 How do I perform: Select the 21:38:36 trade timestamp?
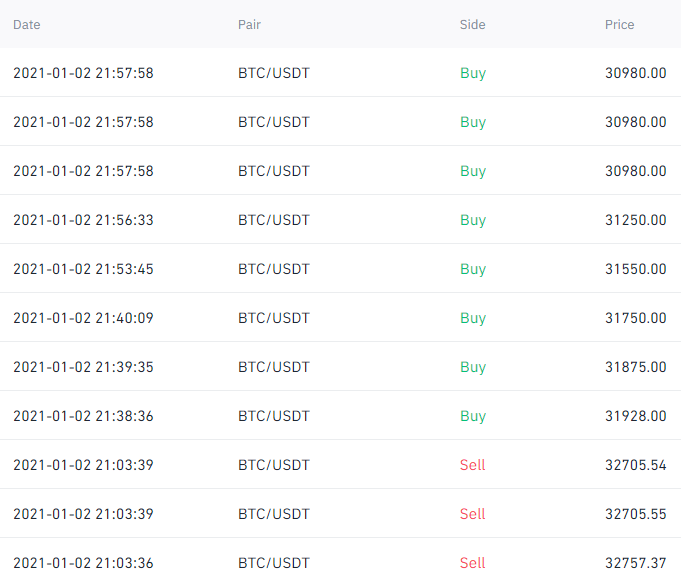83,416
